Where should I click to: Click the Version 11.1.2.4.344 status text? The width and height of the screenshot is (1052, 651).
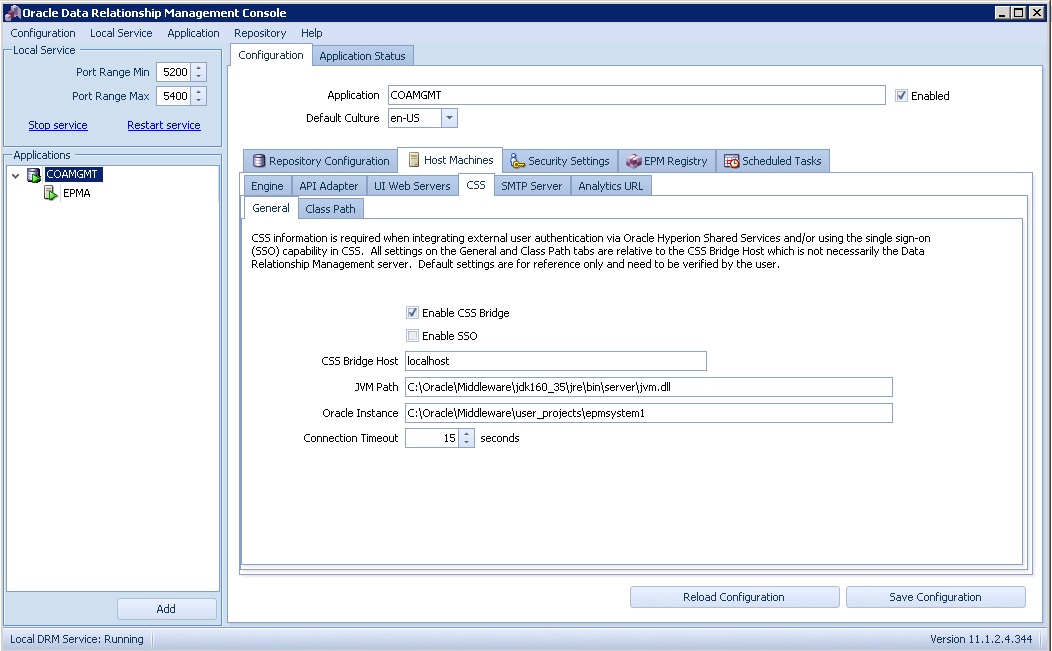980,639
